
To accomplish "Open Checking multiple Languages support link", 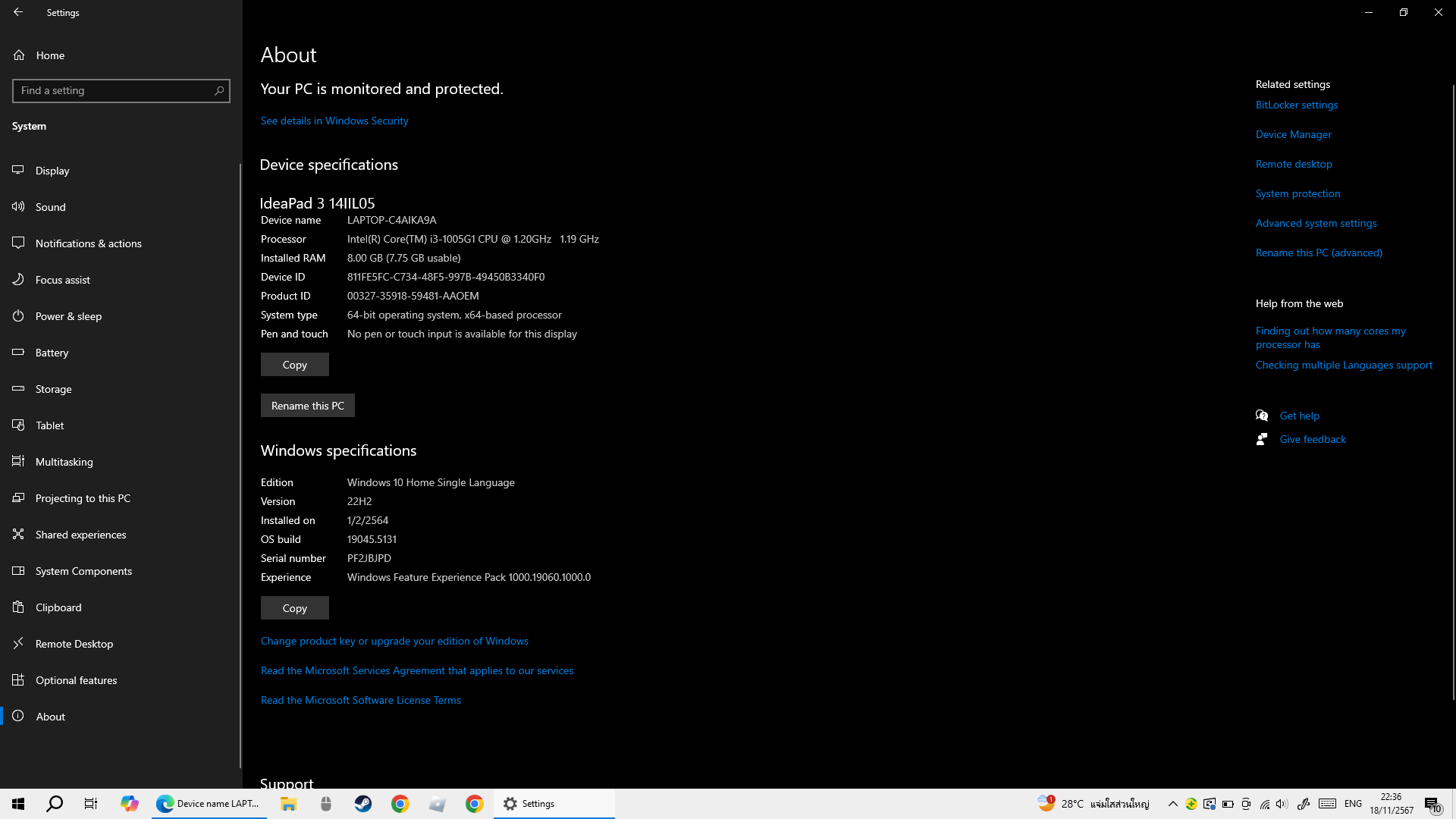I will tap(1345, 365).
